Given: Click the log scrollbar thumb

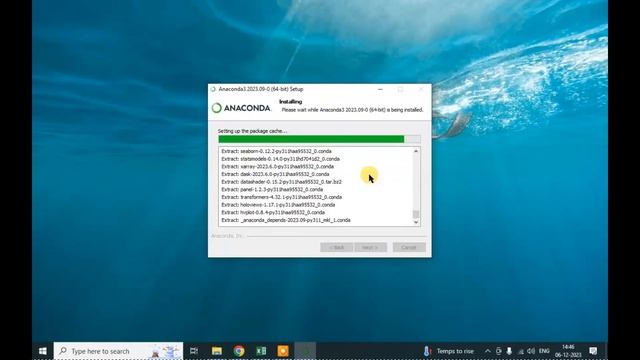Looking at the screenshot, I should (x=416, y=214).
